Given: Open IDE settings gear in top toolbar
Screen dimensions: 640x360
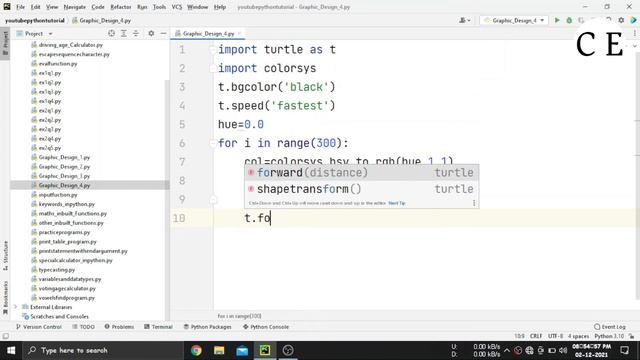Looking at the screenshot, I should point(621,20).
